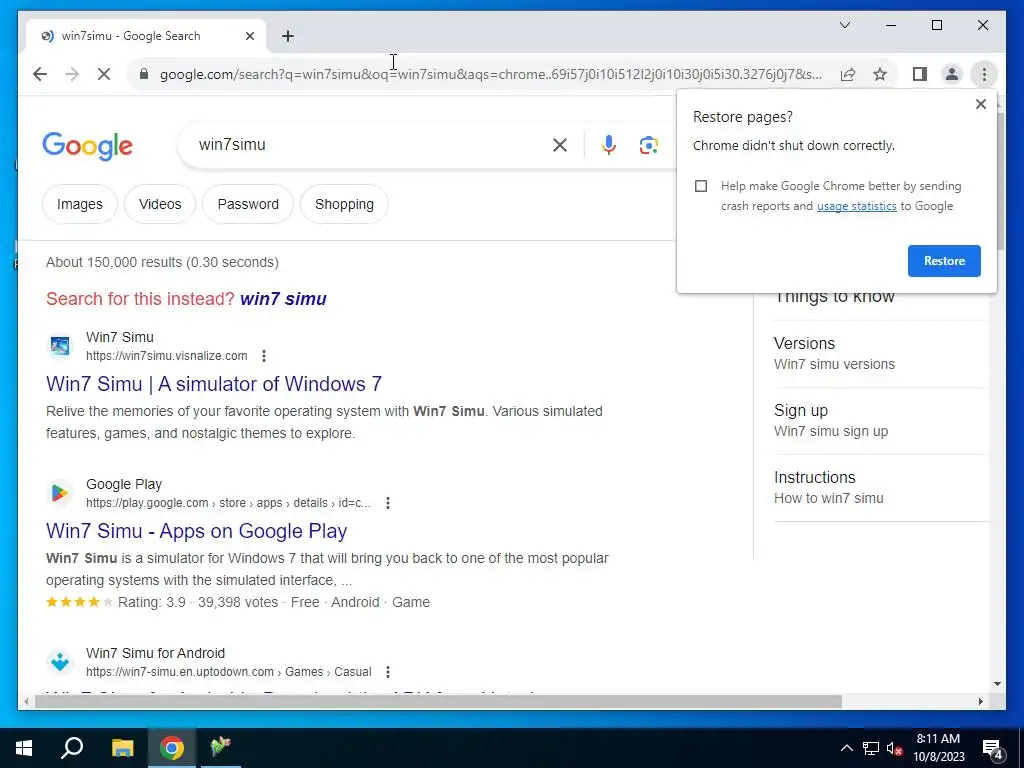Open Windows taskbar search

tap(72, 748)
